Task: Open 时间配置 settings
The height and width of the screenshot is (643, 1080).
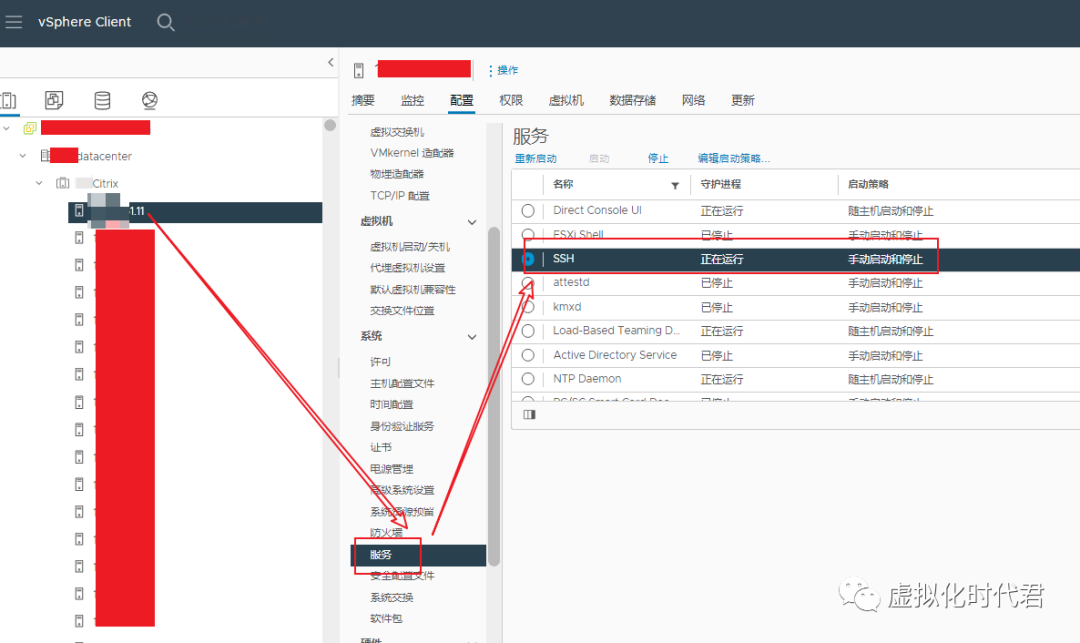Action: (x=392, y=404)
